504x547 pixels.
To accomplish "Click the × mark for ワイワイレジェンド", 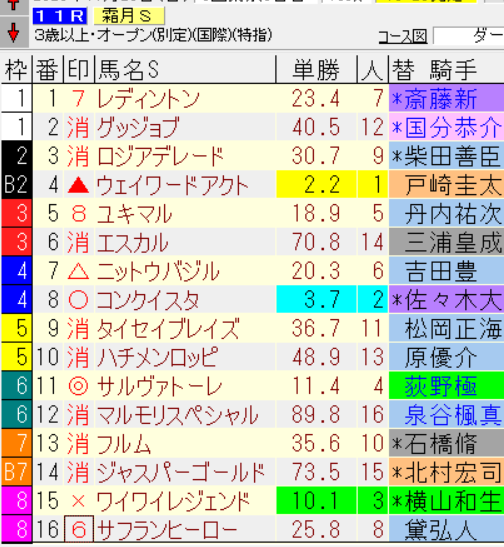I will 78,501.
